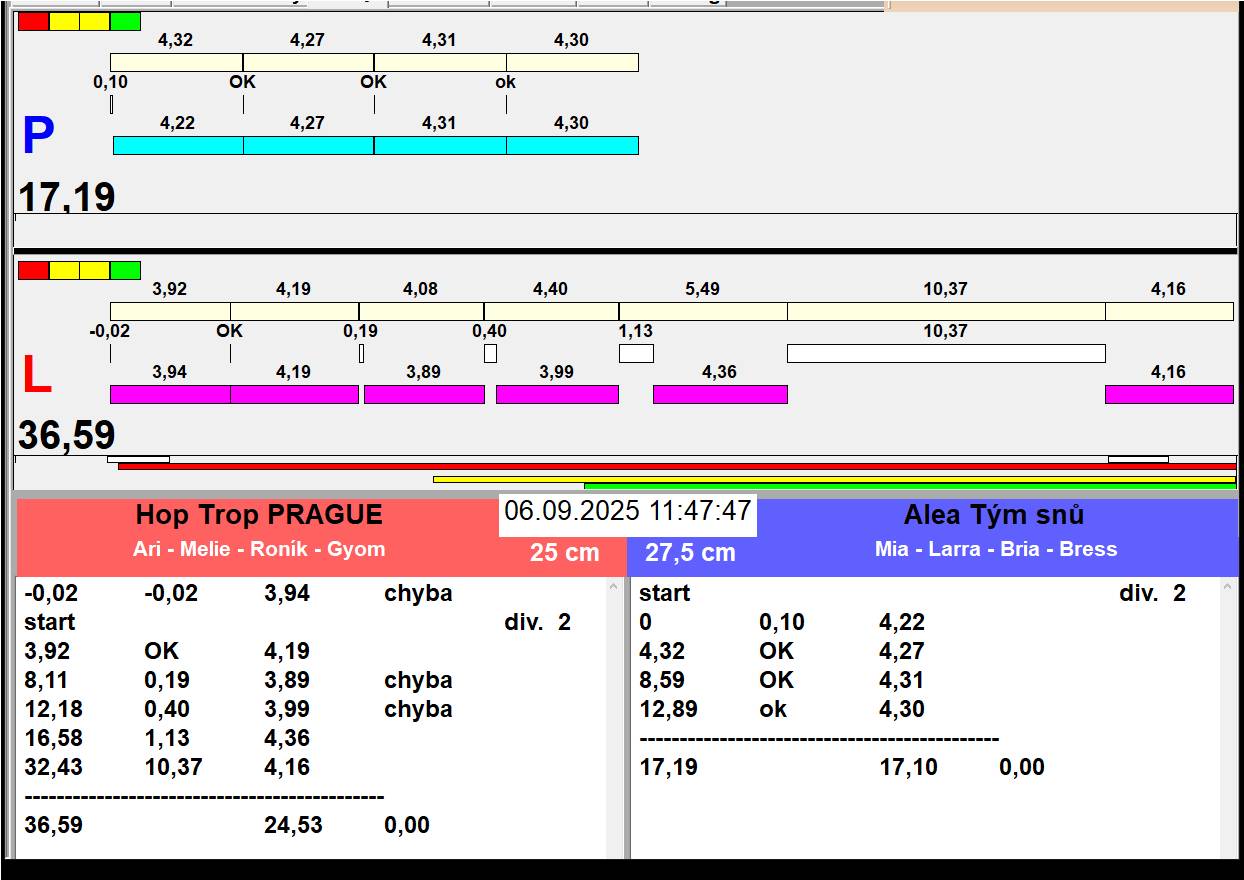
Task: Select the 25 cm jump height label
Action: click(564, 552)
